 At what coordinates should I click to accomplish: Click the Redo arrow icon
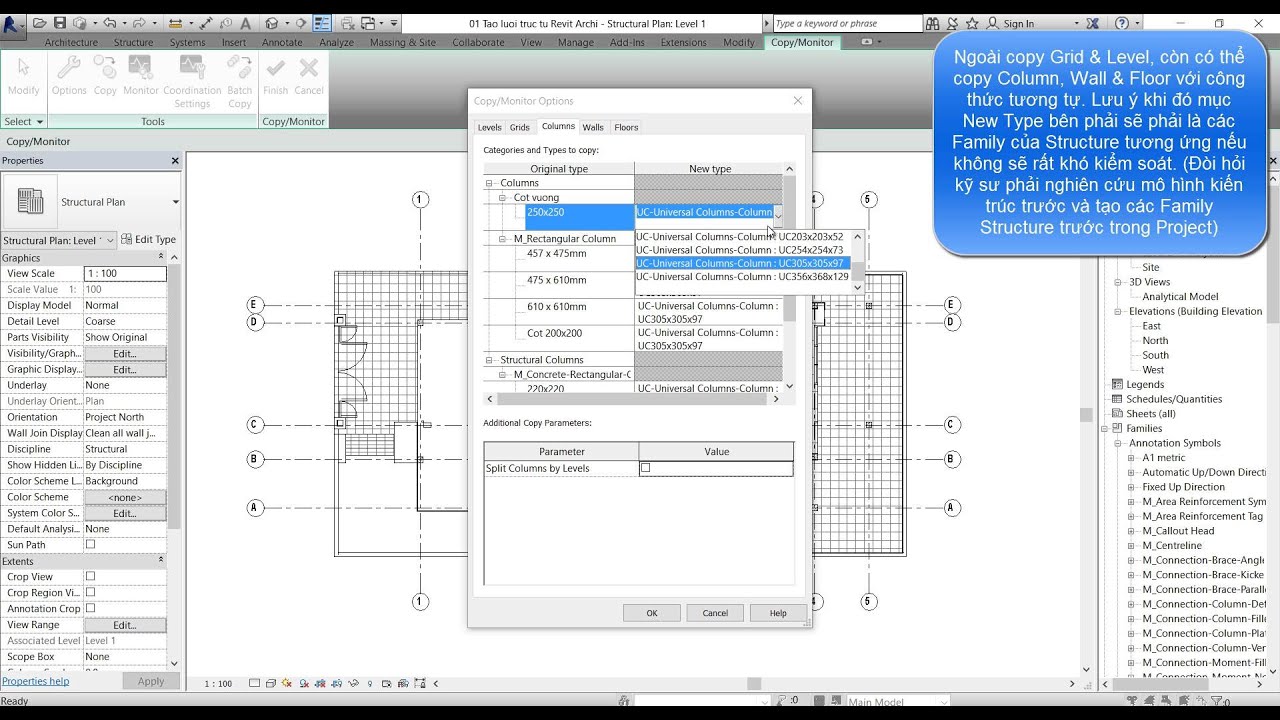tap(139, 23)
